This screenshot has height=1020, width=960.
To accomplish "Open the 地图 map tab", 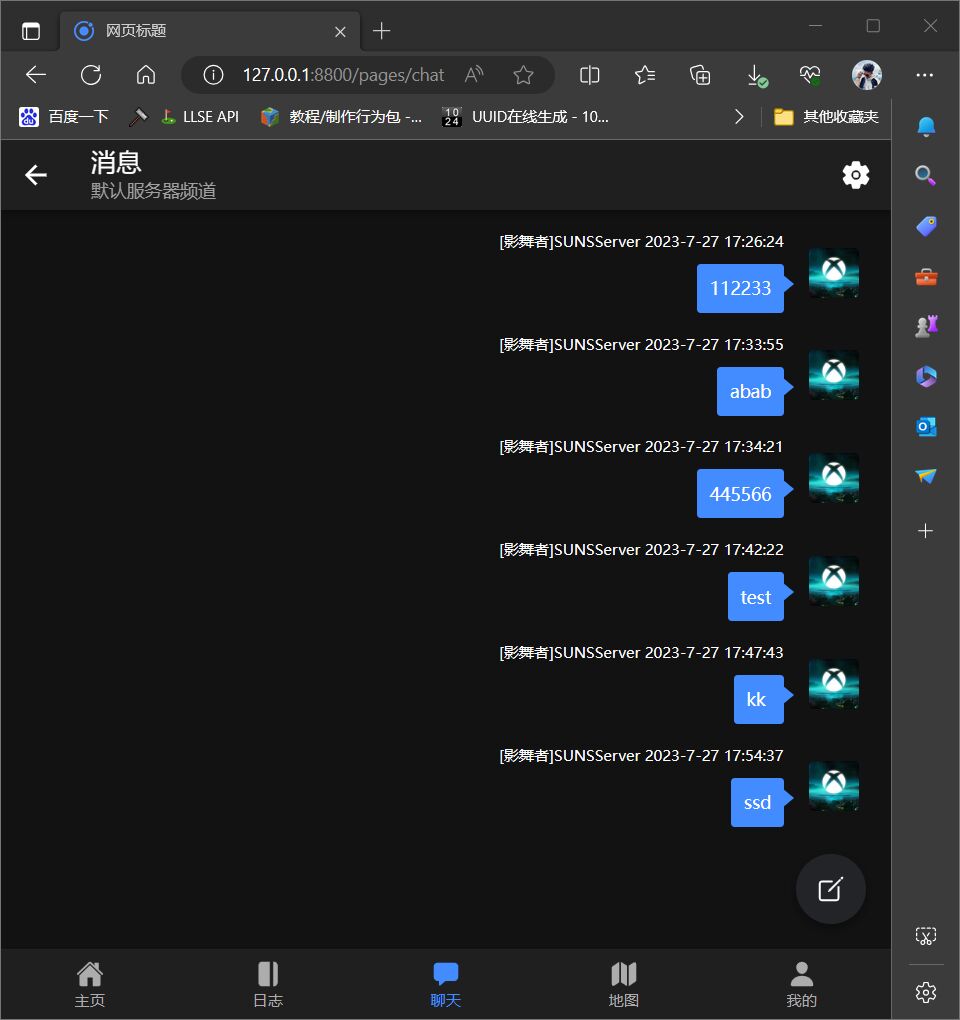I will (x=624, y=984).
